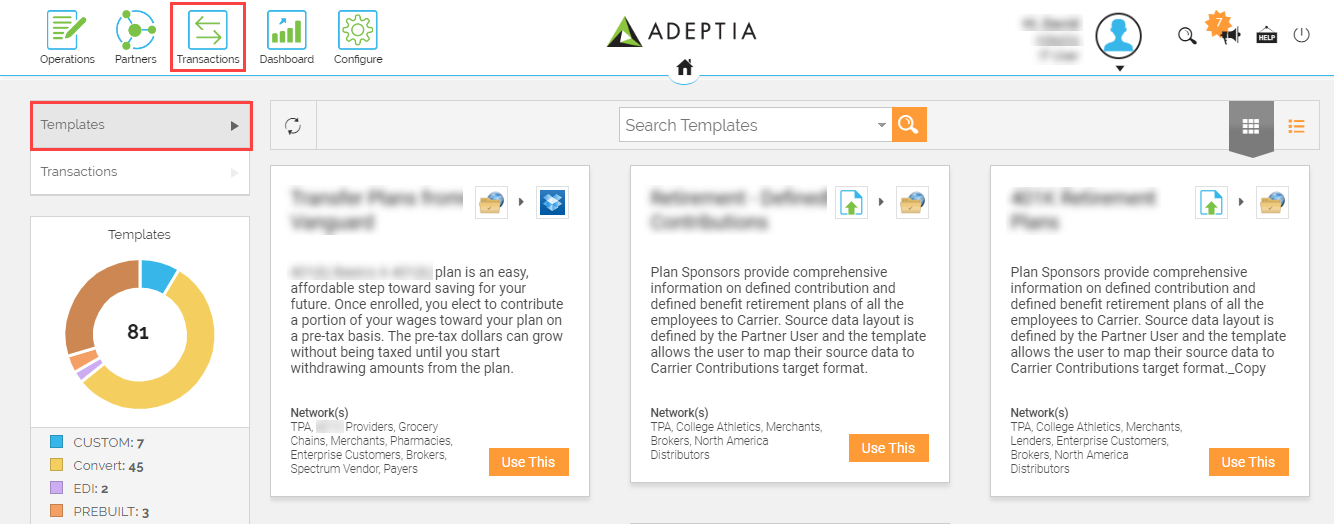
Task: Expand the Templates menu arrow
Action: pos(234,126)
